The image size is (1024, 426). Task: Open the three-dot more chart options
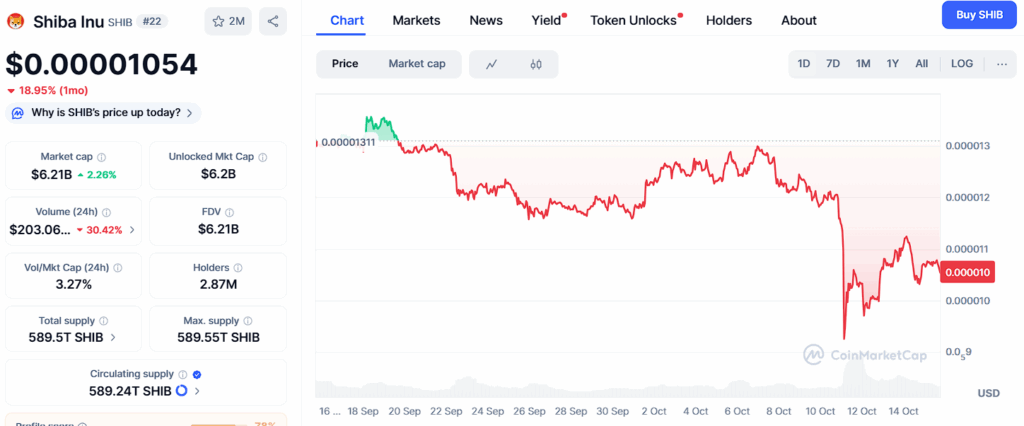click(x=1002, y=64)
